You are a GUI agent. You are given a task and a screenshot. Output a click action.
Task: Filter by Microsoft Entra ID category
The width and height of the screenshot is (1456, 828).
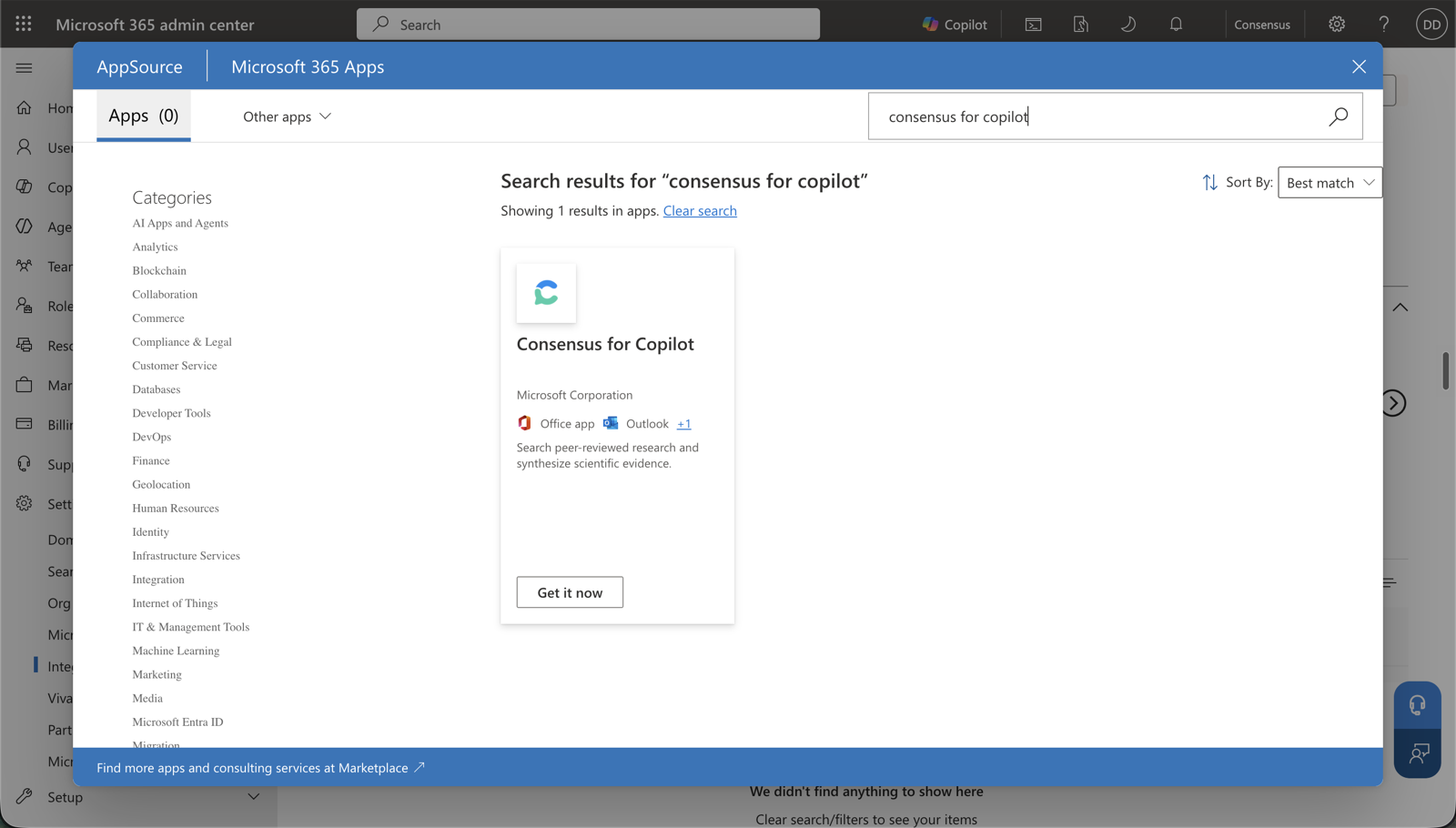[177, 722]
